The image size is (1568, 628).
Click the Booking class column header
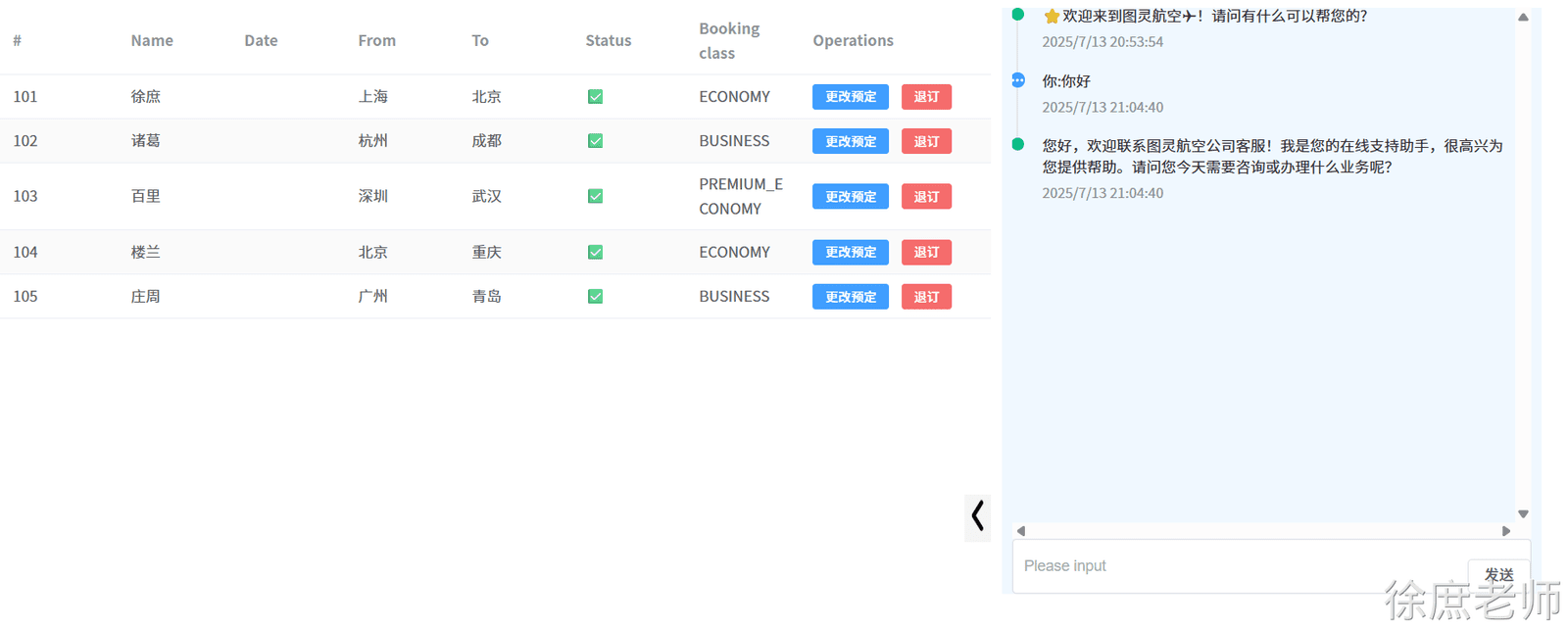tap(729, 40)
